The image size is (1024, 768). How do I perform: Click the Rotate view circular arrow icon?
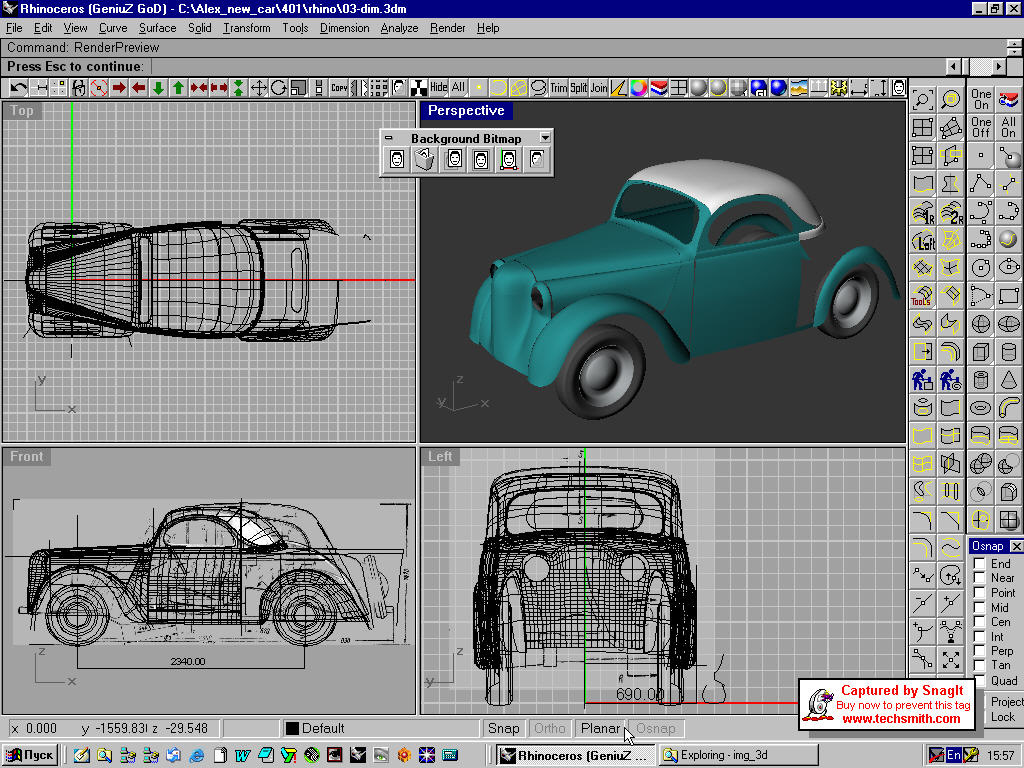(279, 88)
